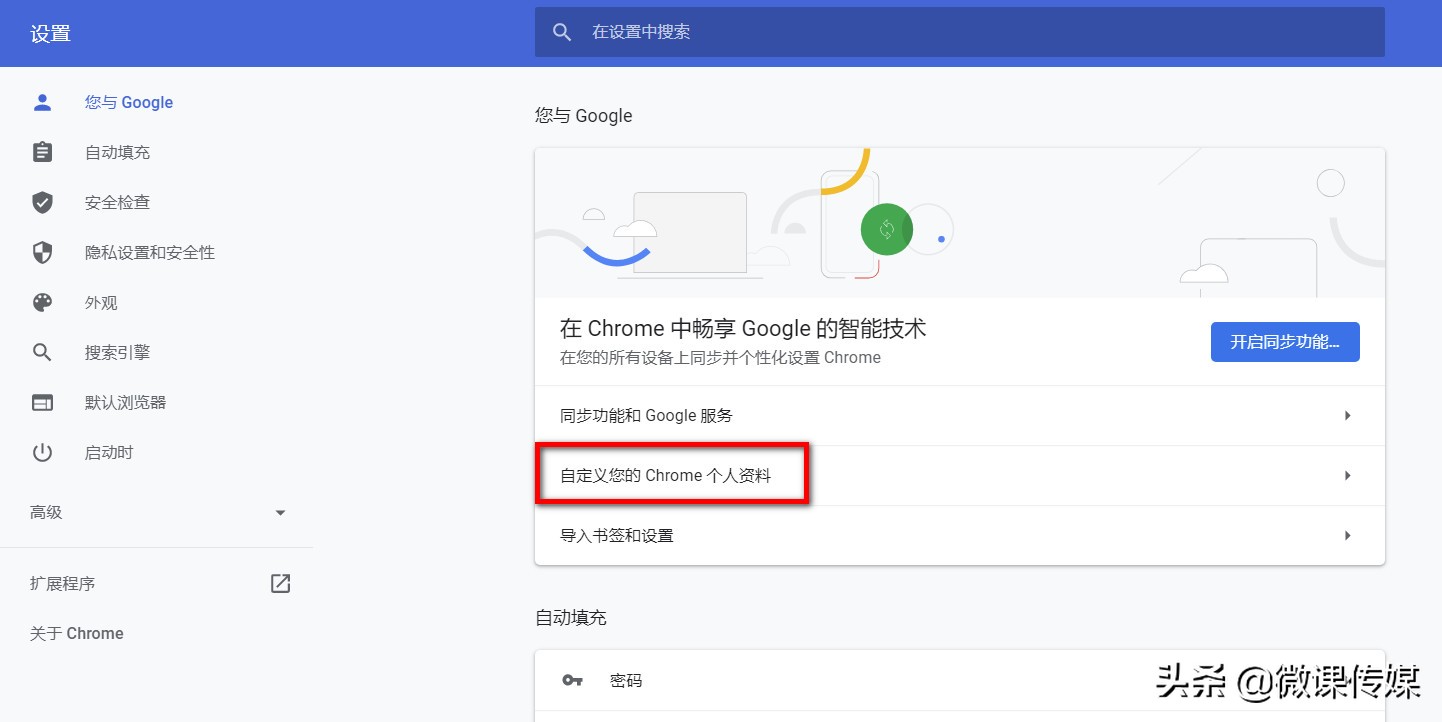Open the 密码 row under 自动填充
1442x722 pixels.
pos(960,680)
